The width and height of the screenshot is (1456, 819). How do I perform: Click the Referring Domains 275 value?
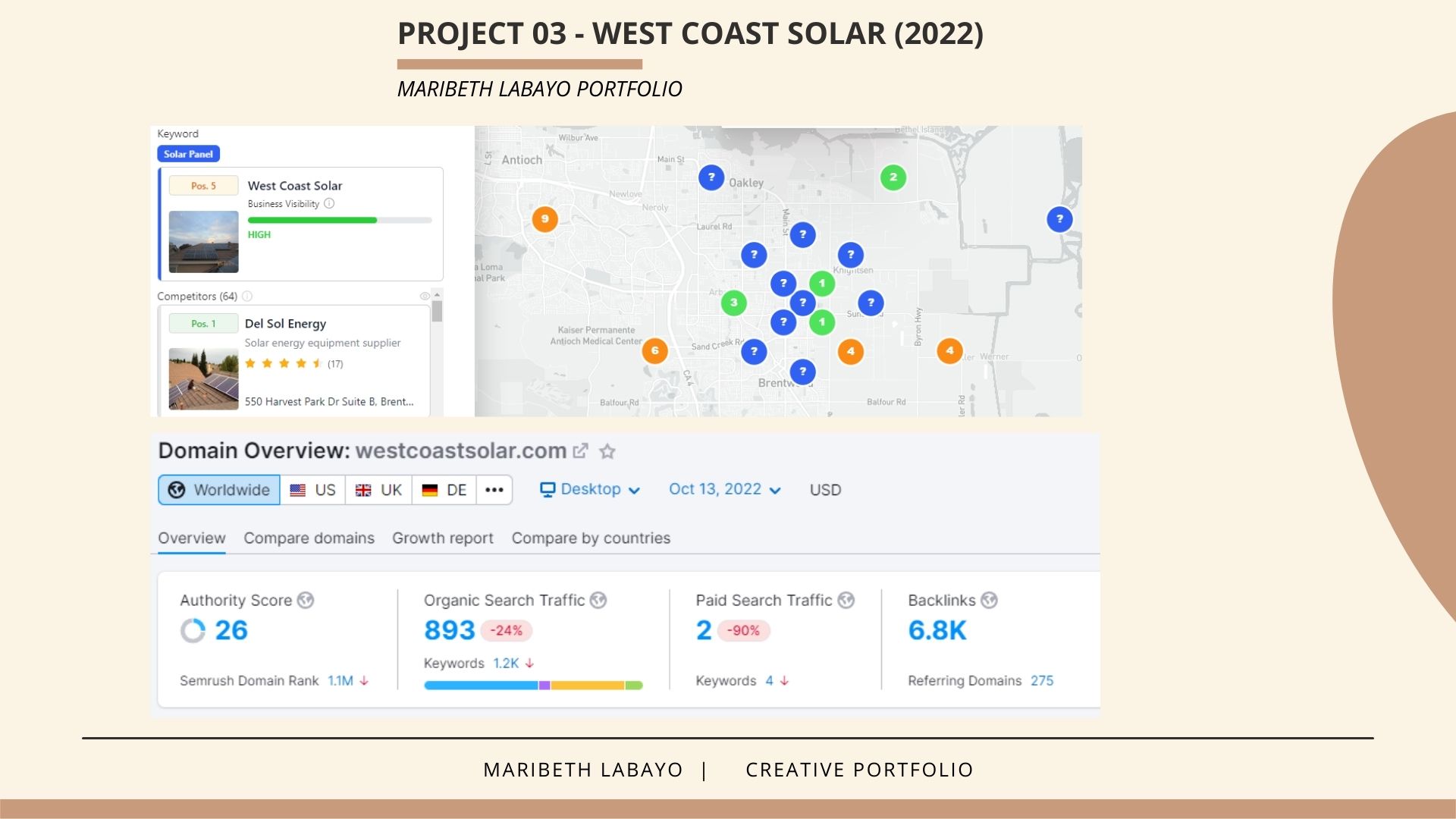(x=1042, y=680)
